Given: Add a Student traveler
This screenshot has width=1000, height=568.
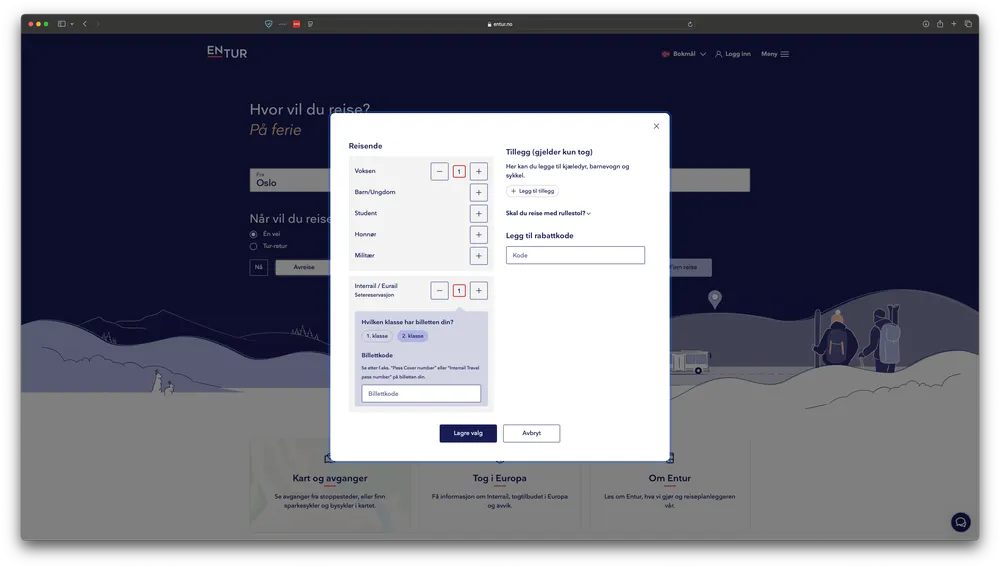Looking at the screenshot, I should click(479, 213).
